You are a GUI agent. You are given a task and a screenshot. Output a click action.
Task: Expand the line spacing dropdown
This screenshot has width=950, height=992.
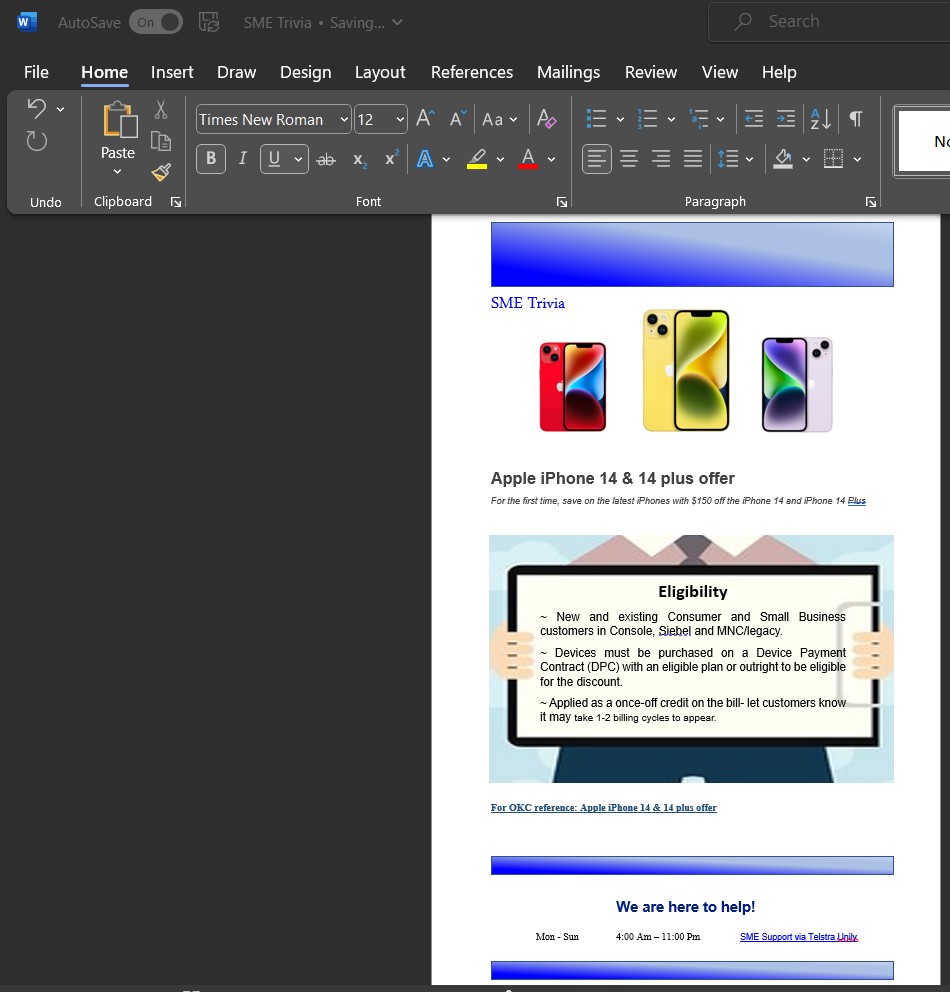click(750, 159)
